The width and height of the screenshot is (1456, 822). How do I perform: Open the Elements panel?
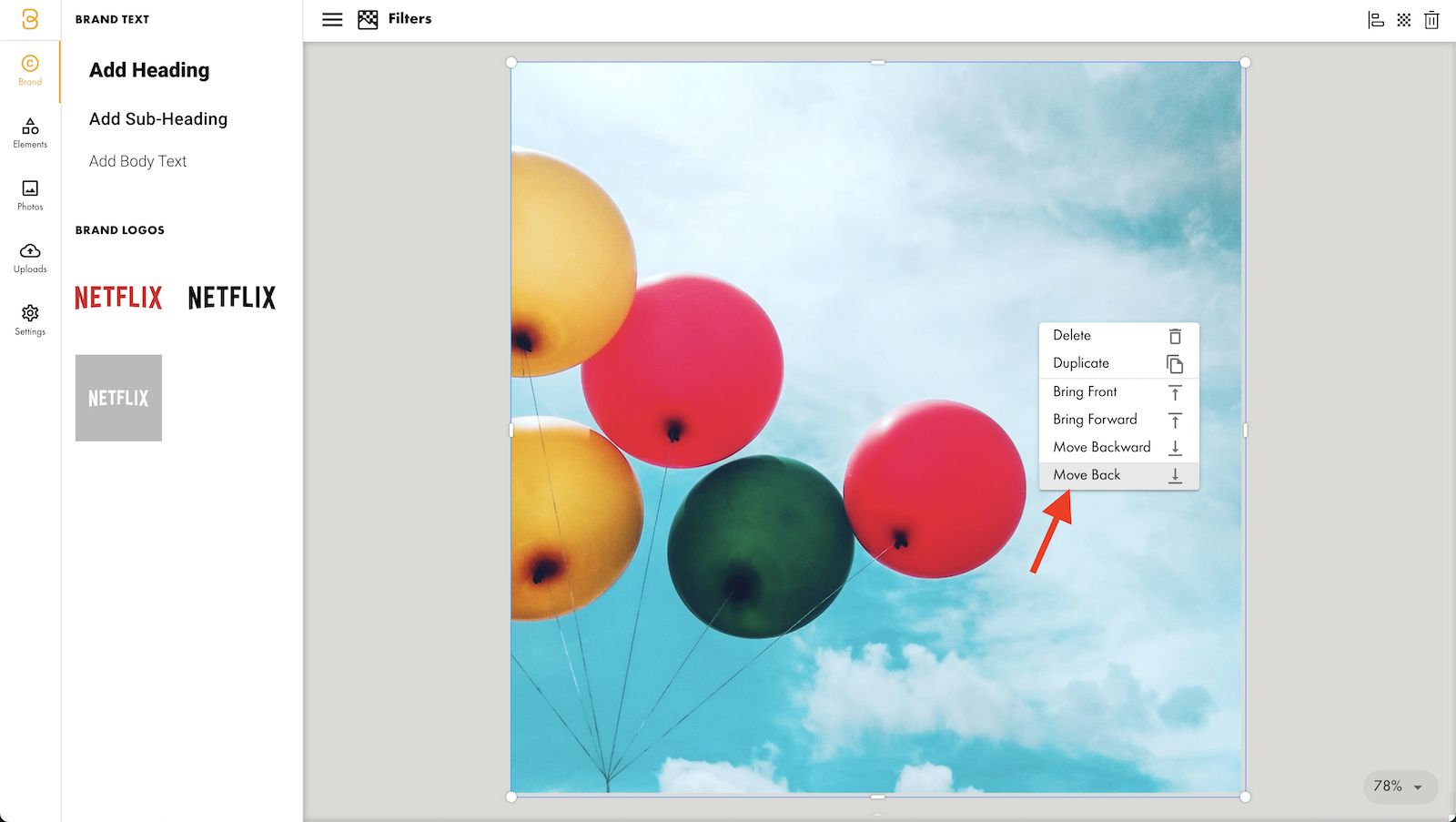tap(30, 133)
